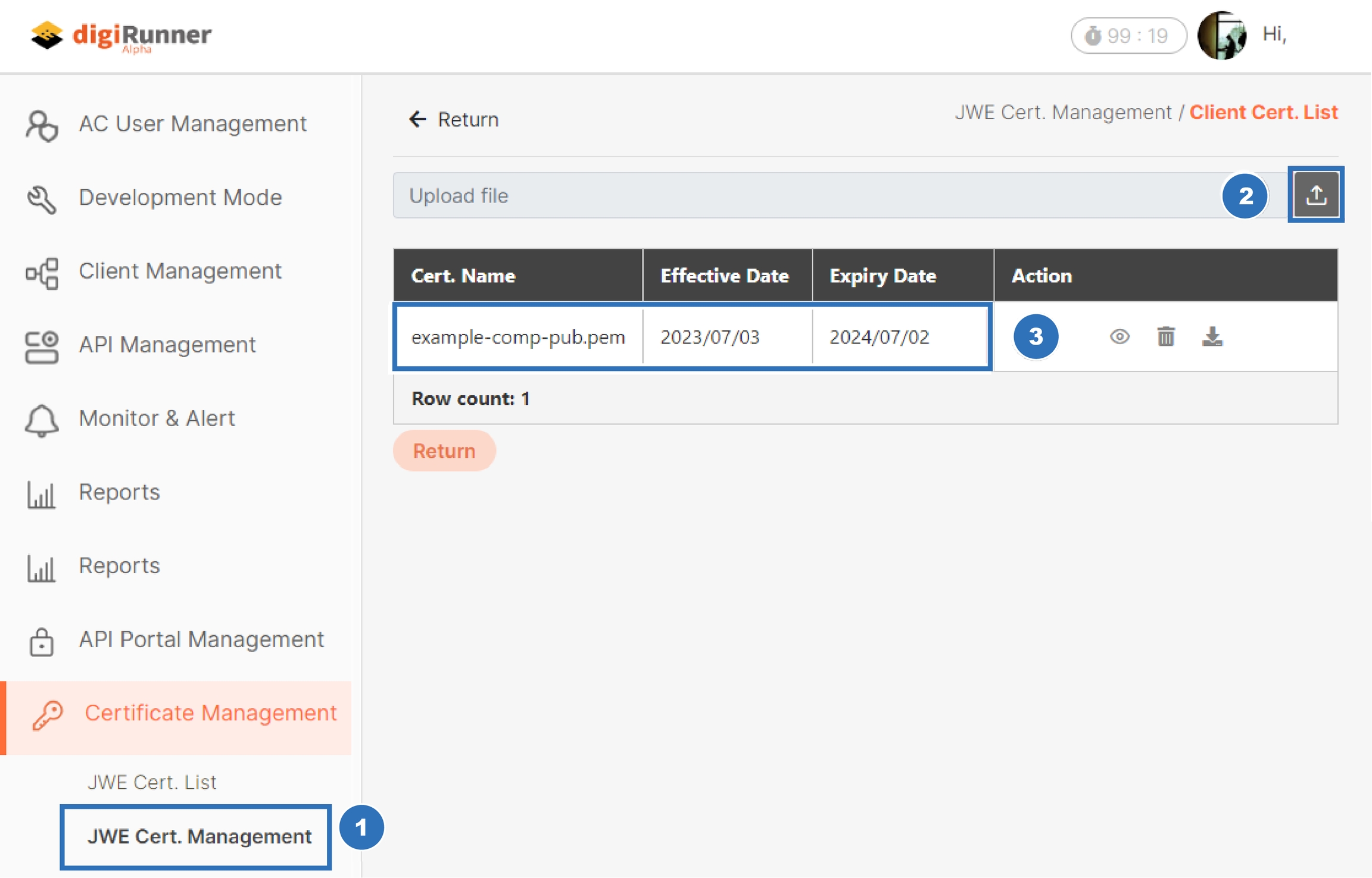Screen dimensions: 1372x878
Task: Open API Management menu
Action: click(x=167, y=345)
